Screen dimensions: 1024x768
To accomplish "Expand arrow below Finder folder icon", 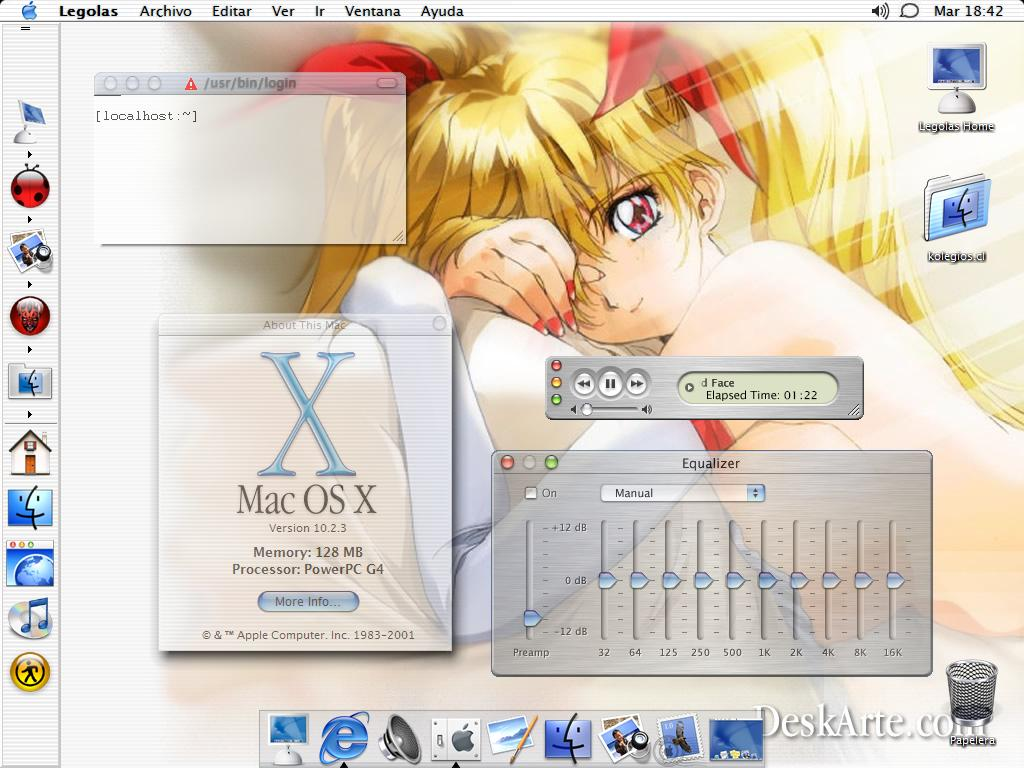I will pyautogui.click(x=29, y=414).
